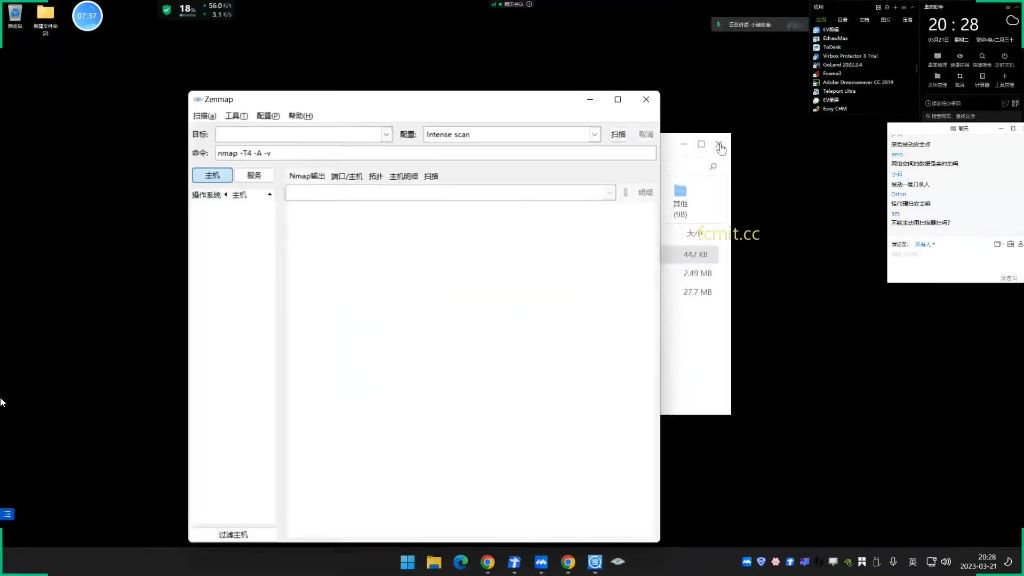The width and height of the screenshot is (1024, 576).
Task: Focus the 目标 target input field
Action: tap(298, 135)
